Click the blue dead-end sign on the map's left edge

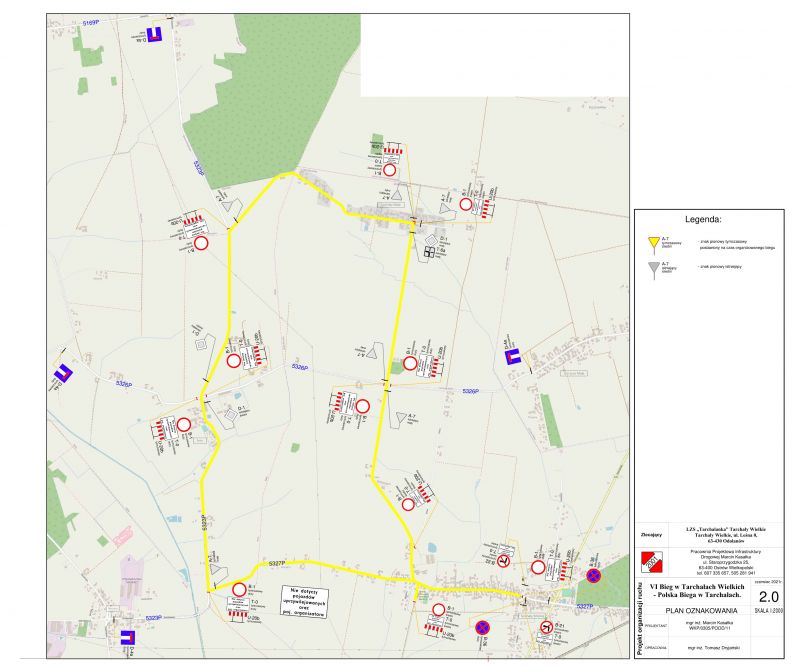[63, 374]
